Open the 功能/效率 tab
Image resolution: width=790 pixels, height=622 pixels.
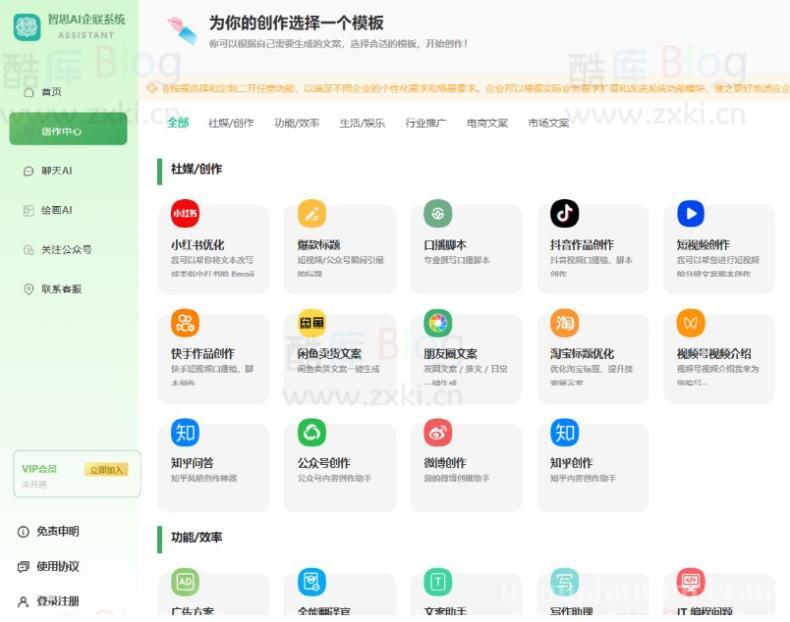coord(297,123)
